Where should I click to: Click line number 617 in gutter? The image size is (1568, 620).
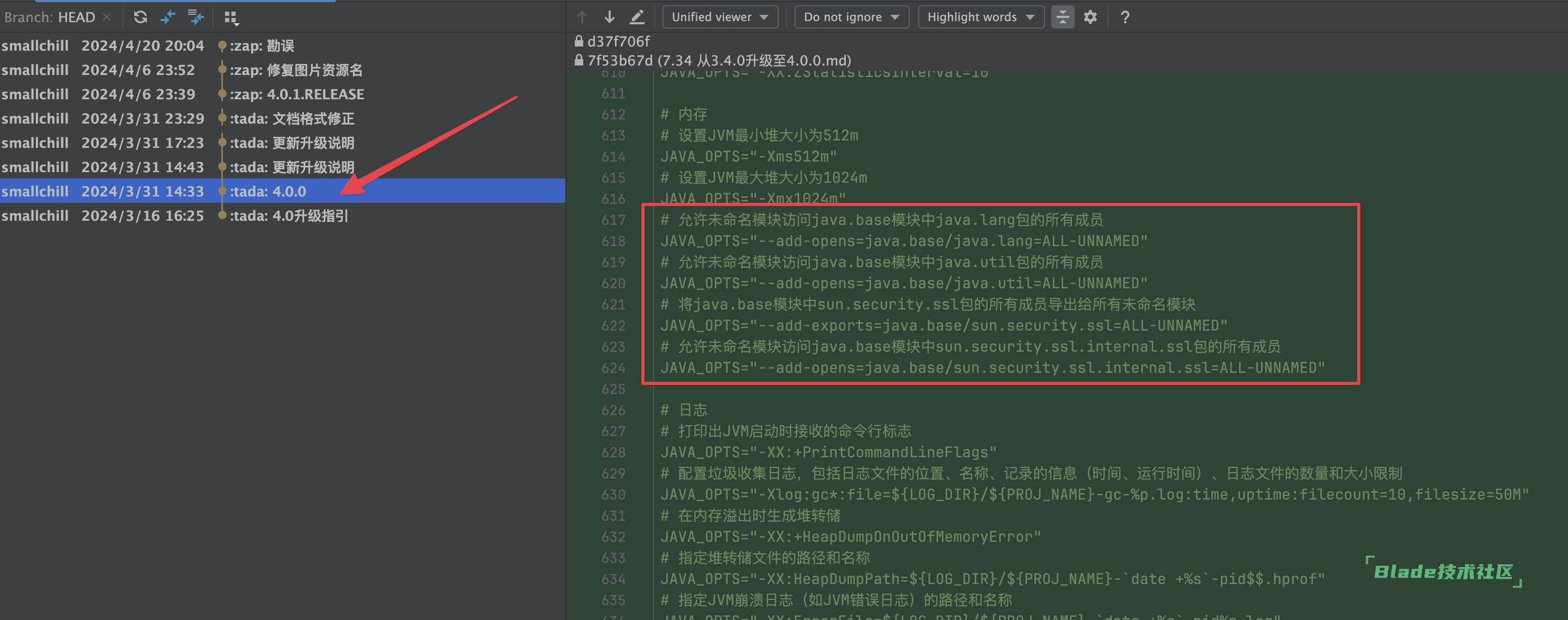coord(613,220)
